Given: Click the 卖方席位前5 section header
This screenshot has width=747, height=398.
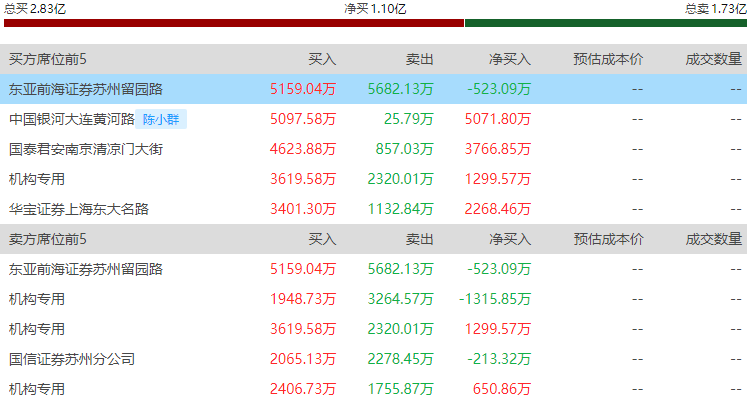Looking at the screenshot, I should click(x=48, y=239).
